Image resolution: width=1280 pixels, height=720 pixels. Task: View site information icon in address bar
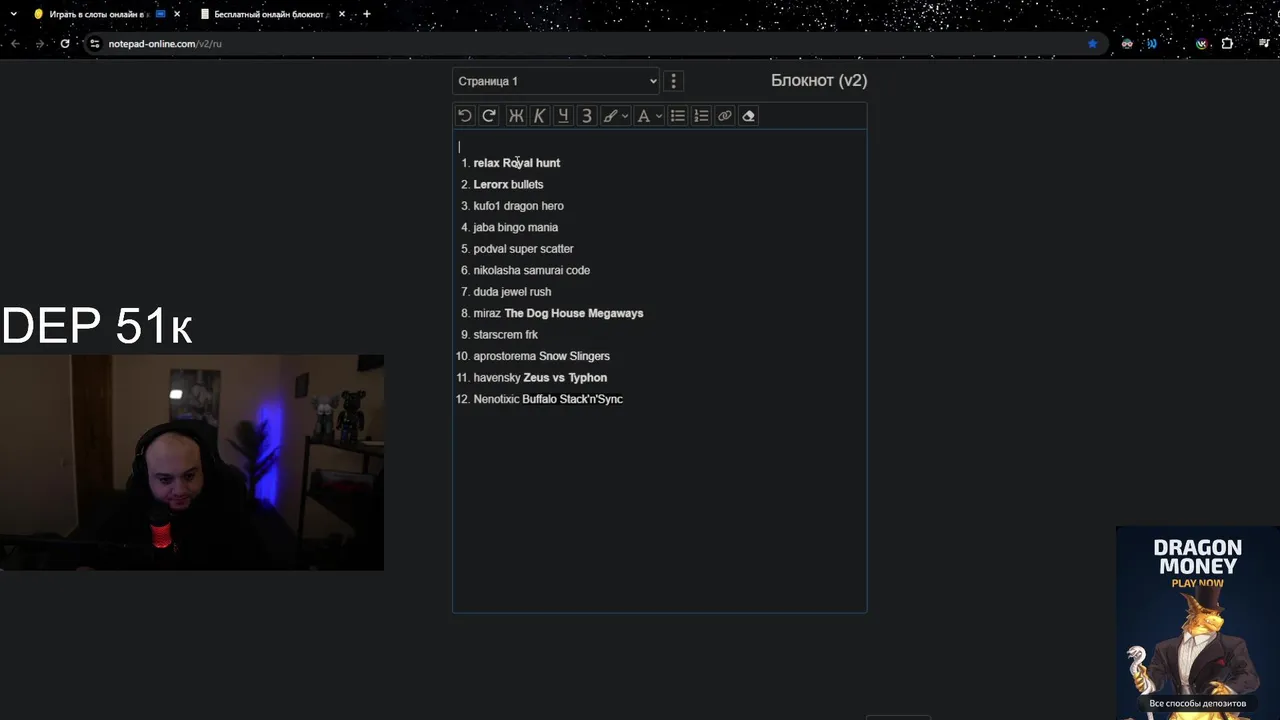point(95,44)
